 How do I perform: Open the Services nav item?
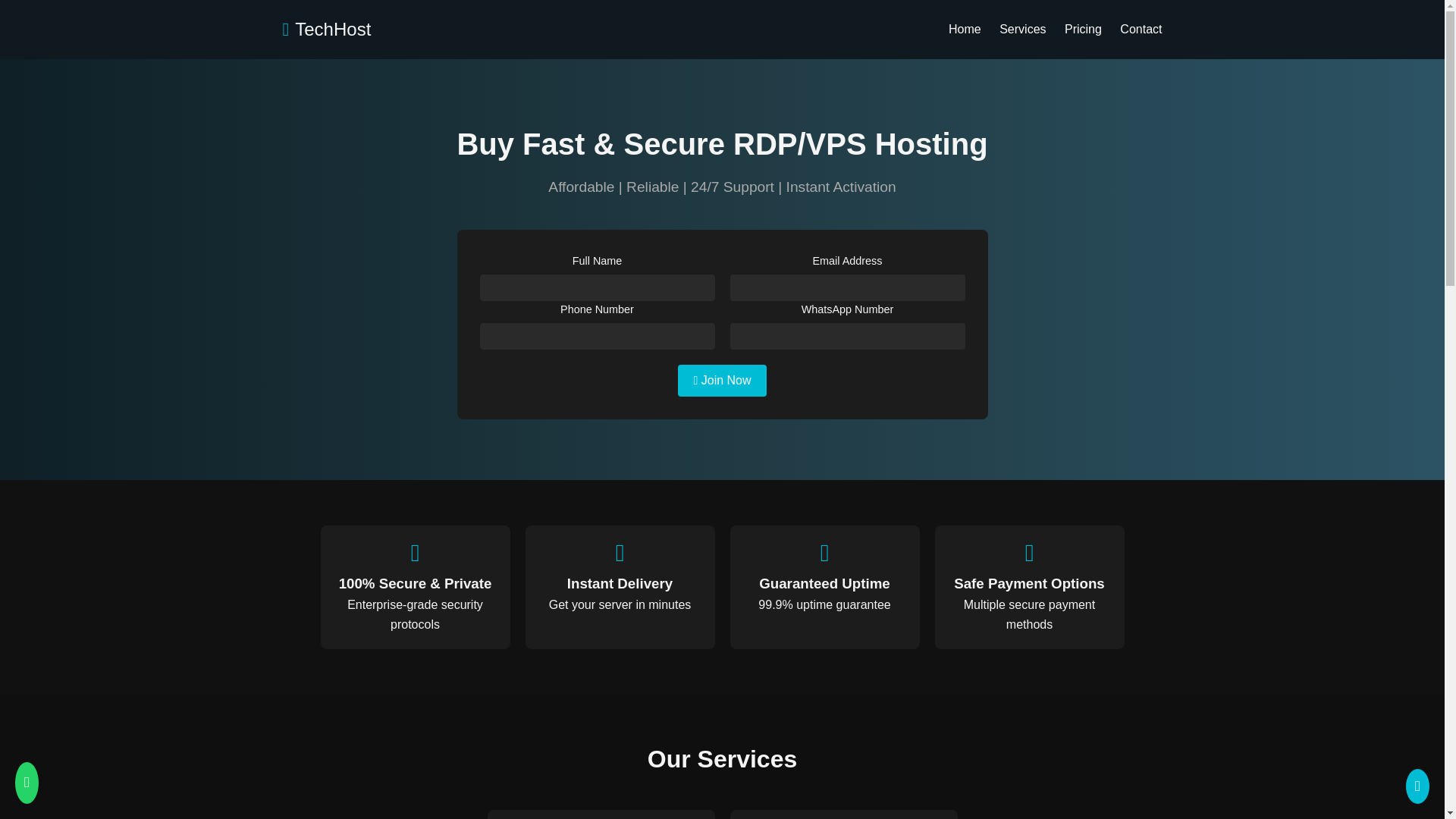tap(1022, 30)
